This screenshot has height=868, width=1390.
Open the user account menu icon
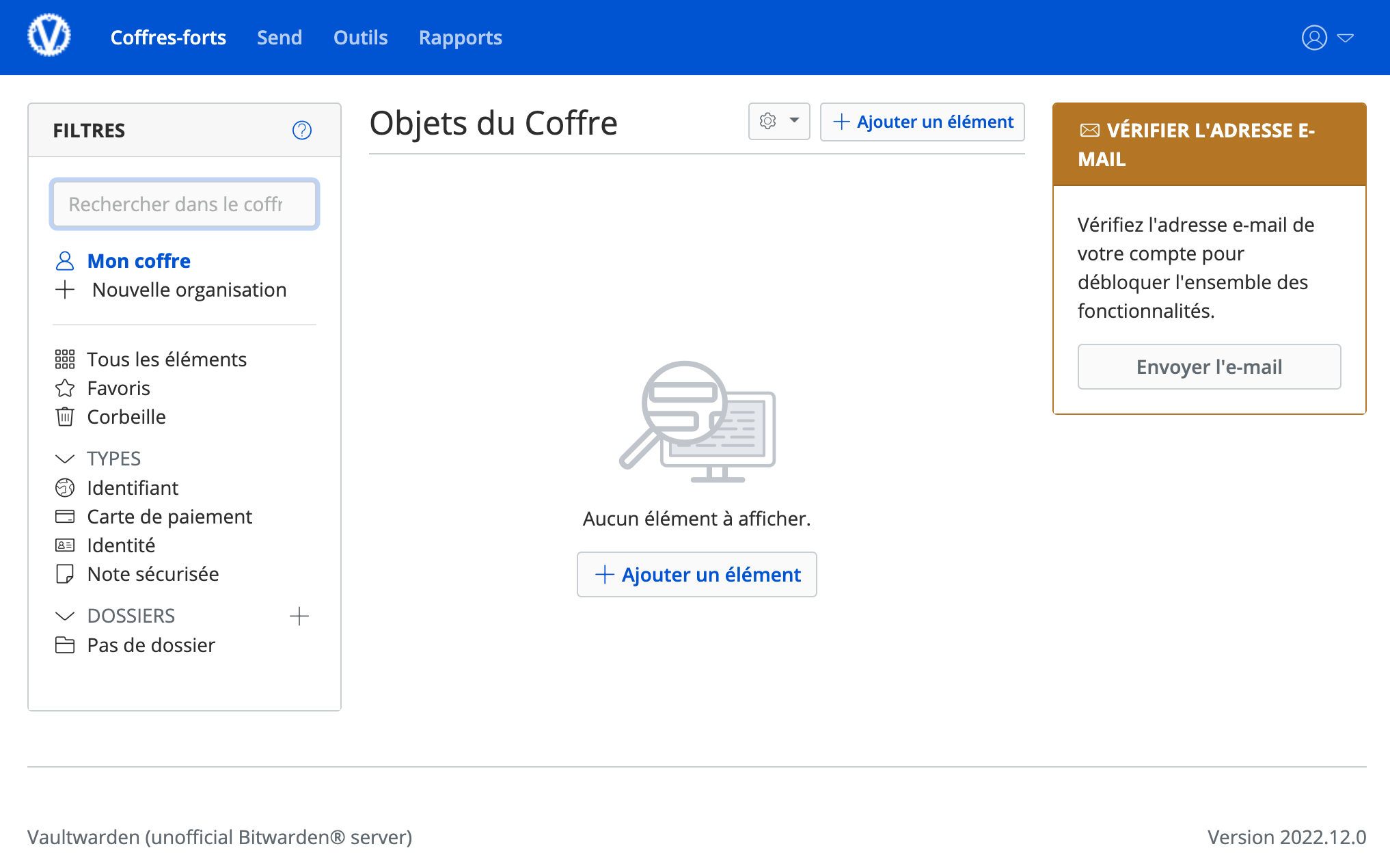[x=1314, y=38]
